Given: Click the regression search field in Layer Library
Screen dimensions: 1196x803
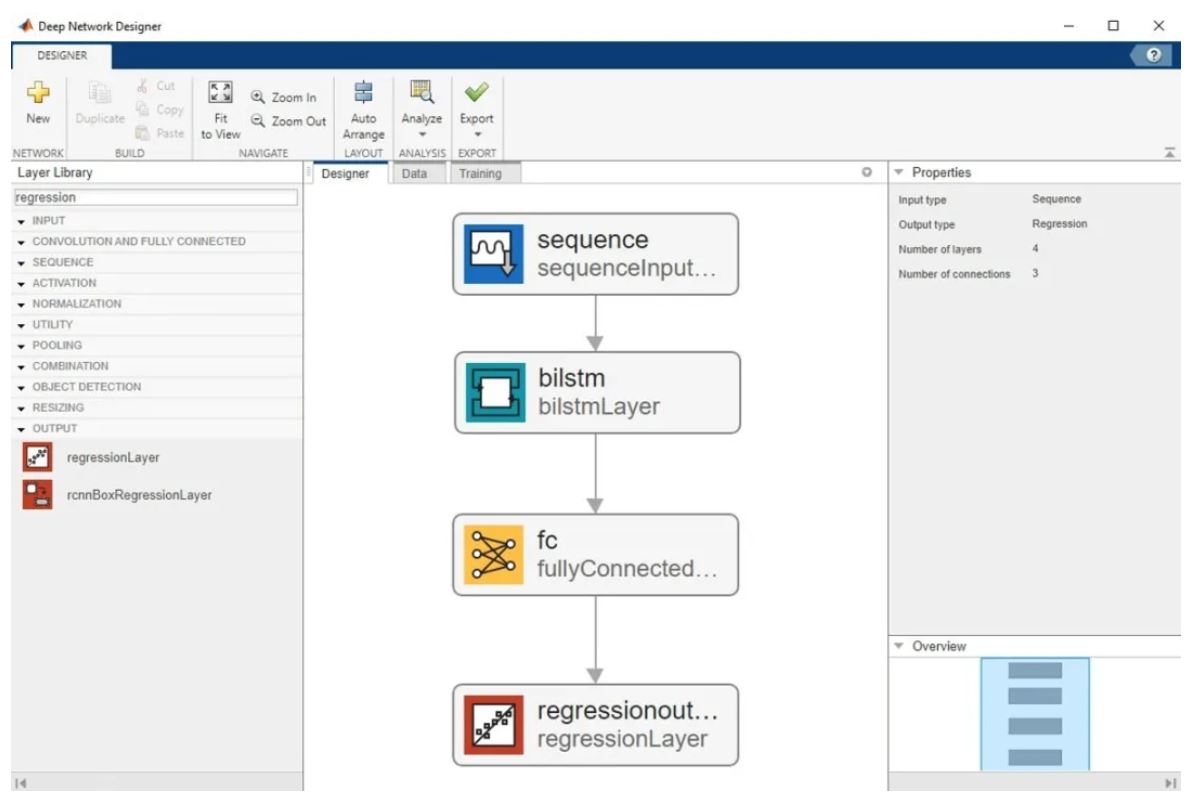Looking at the screenshot, I should (156, 198).
